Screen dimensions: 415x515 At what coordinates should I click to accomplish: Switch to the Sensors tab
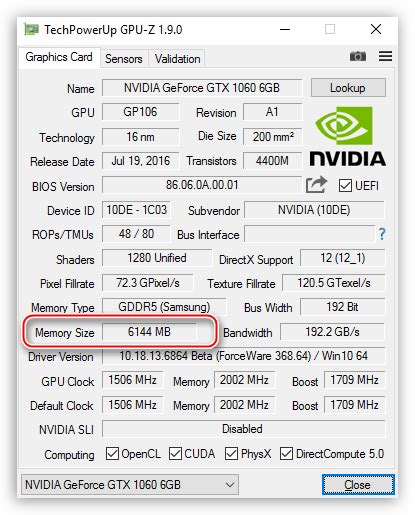pos(124,59)
